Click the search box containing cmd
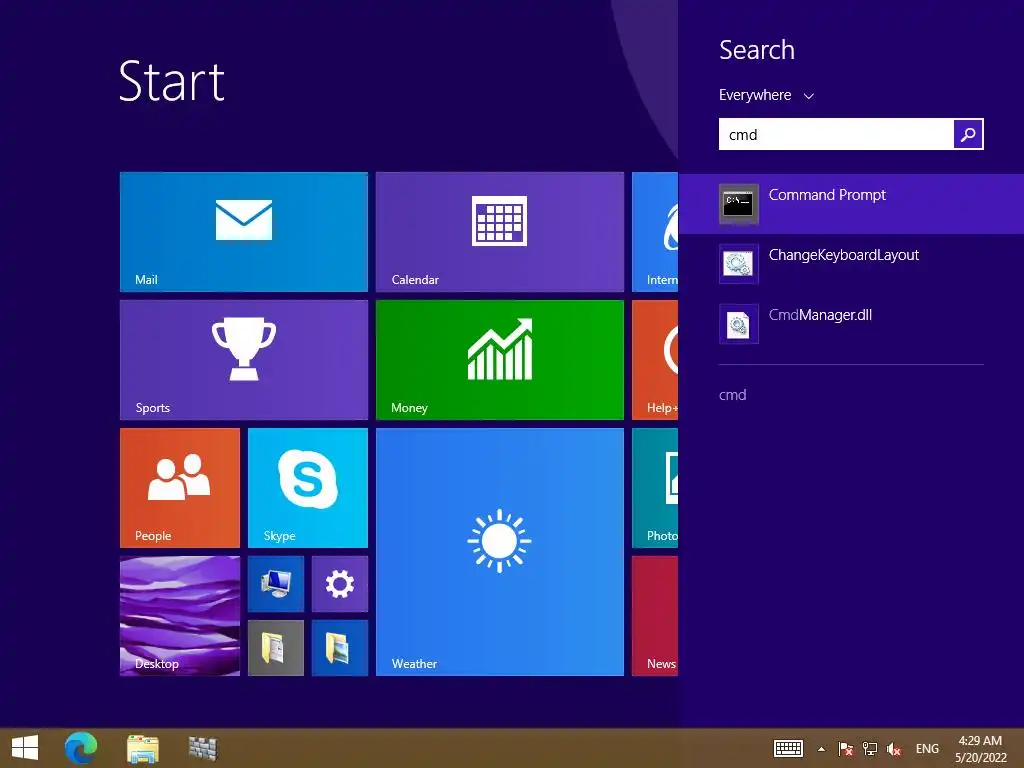This screenshot has height=768, width=1024. click(x=836, y=135)
